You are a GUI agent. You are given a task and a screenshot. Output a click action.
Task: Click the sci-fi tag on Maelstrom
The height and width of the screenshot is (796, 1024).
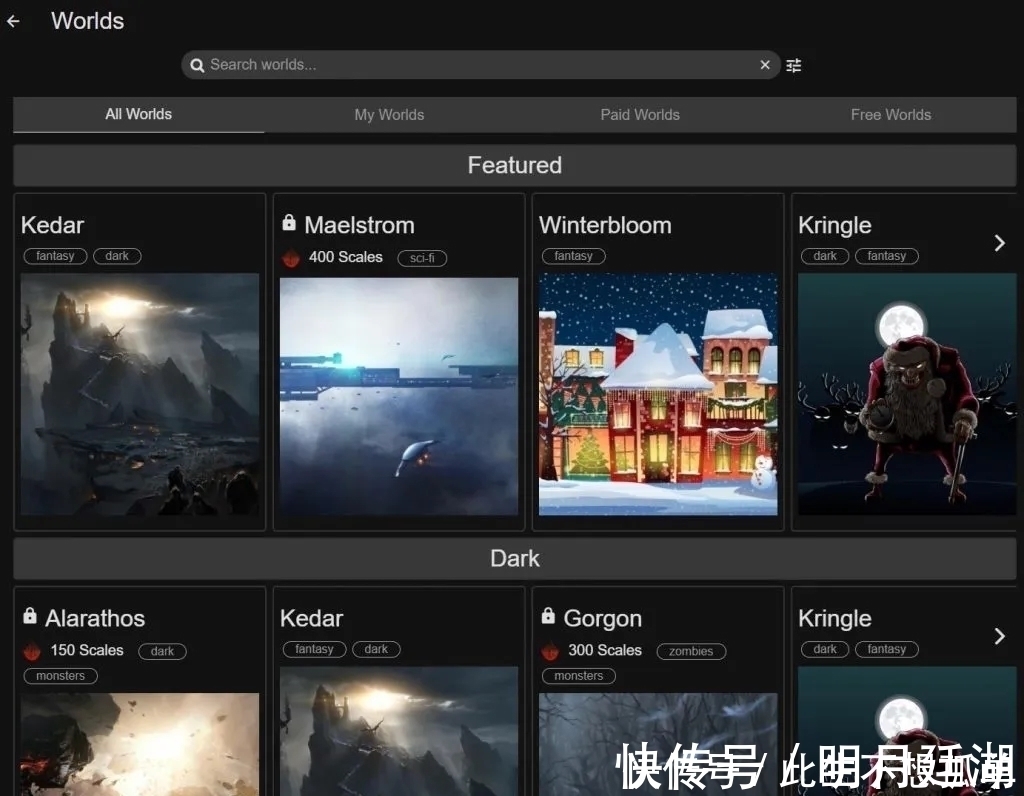(x=422, y=258)
